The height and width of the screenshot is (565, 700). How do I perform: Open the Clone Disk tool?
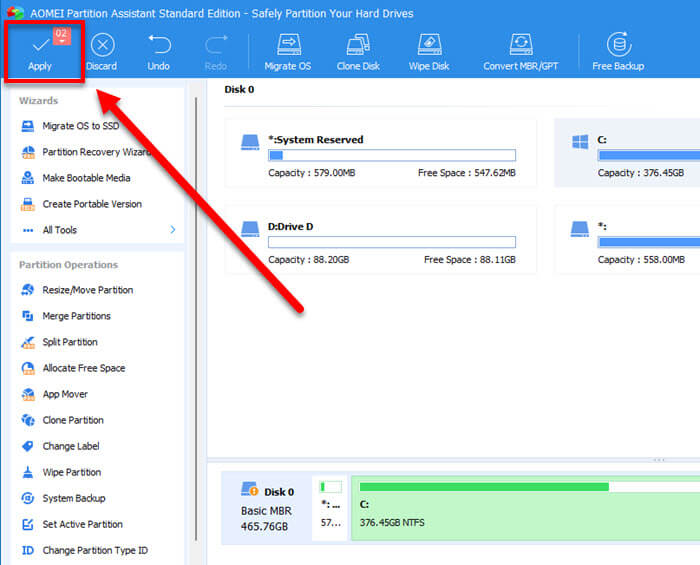coord(358,52)
